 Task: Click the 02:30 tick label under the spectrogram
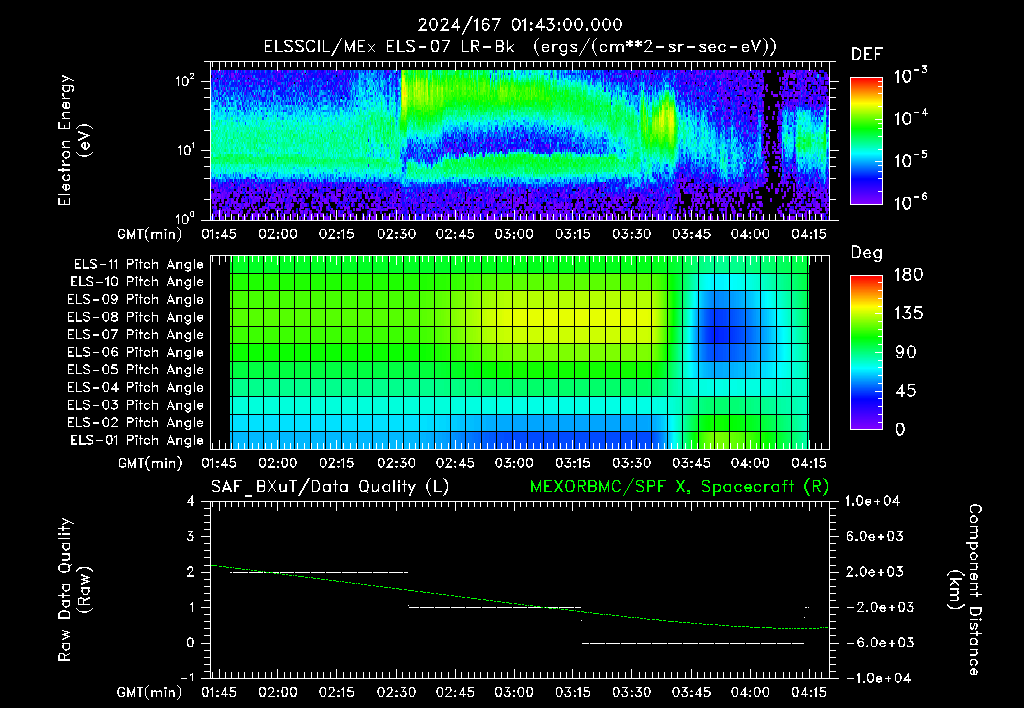[396, 234]
